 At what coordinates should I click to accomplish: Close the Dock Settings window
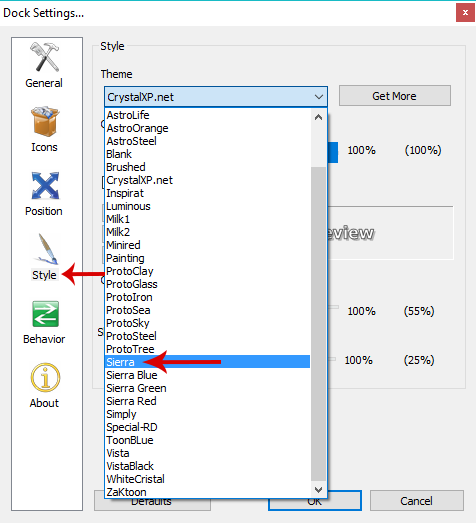point(465,13)
